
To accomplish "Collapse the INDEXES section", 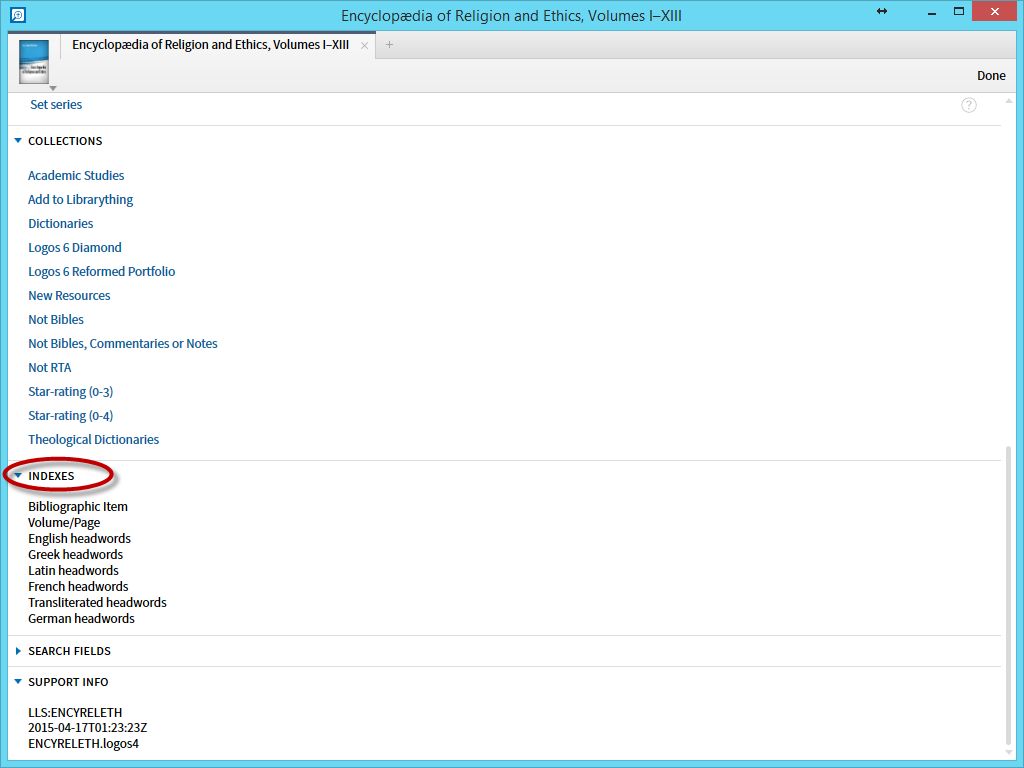I will click(18, 476).
